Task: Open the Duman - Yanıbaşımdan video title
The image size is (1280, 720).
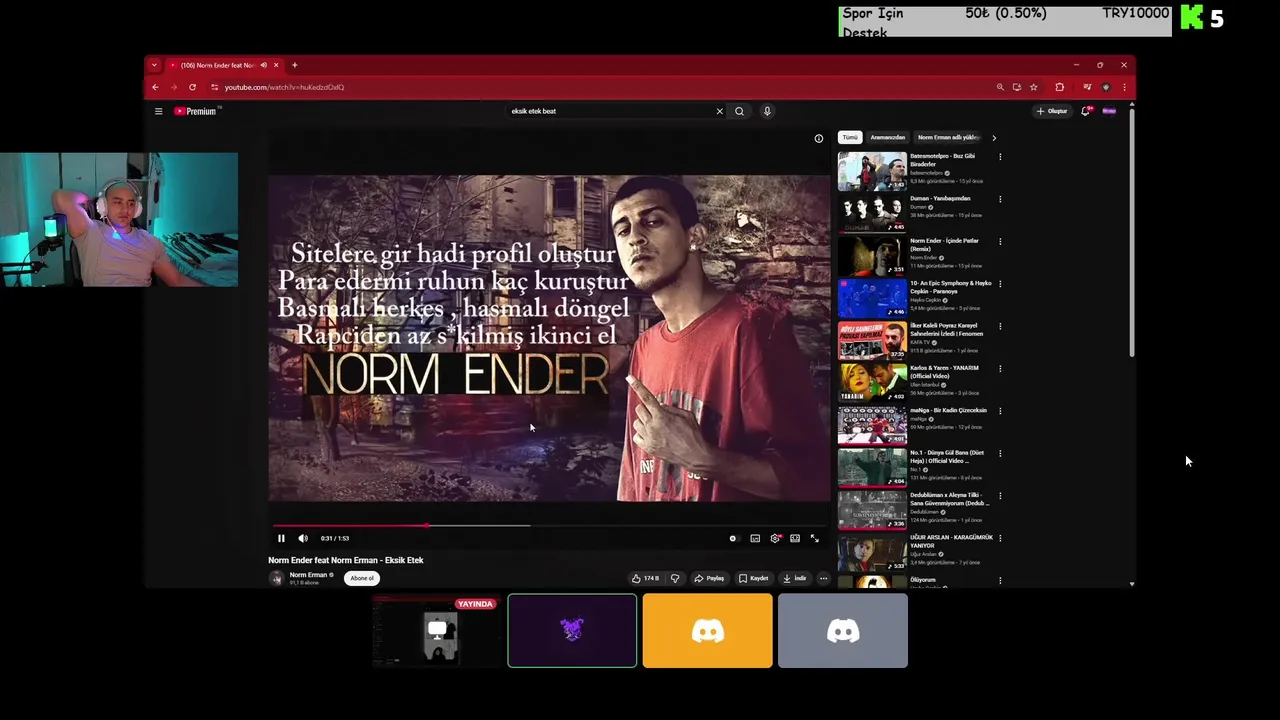Action: coord(940,198)
